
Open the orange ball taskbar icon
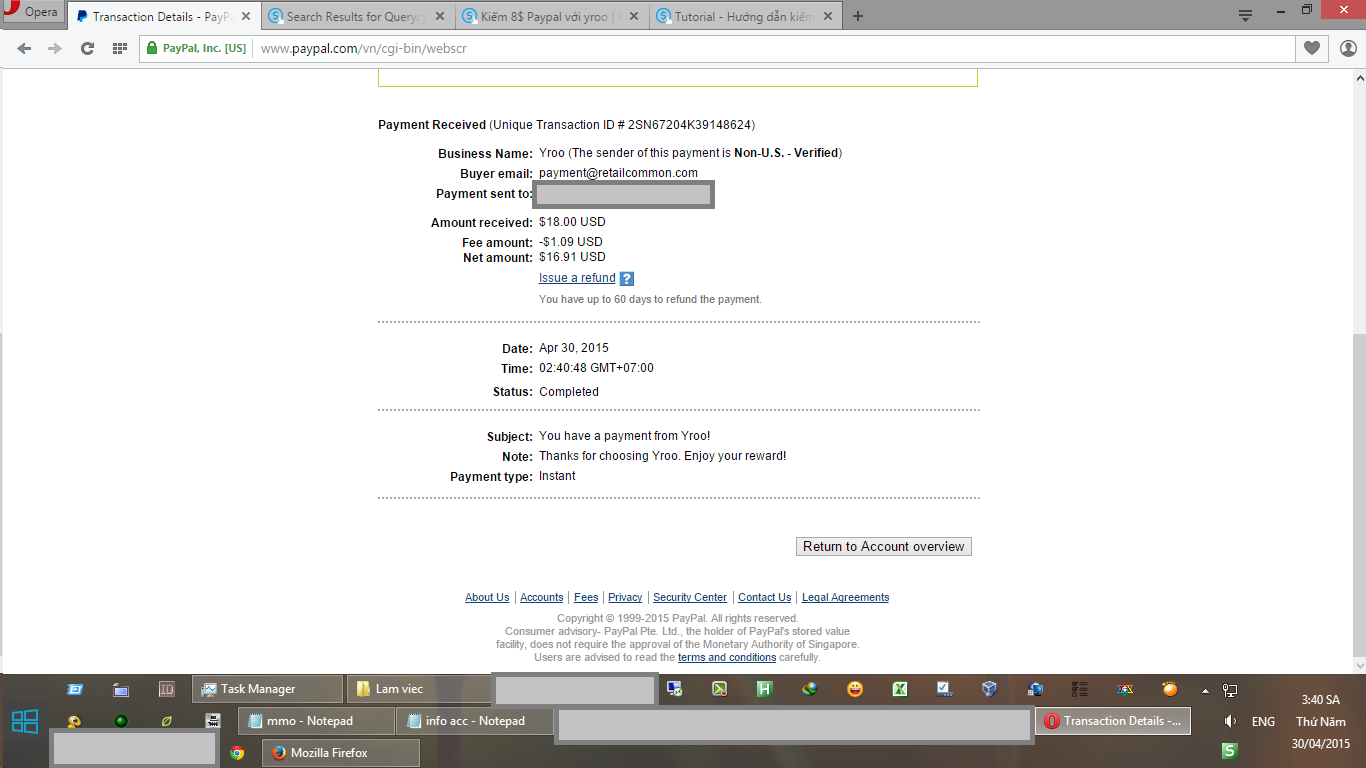1170,689
